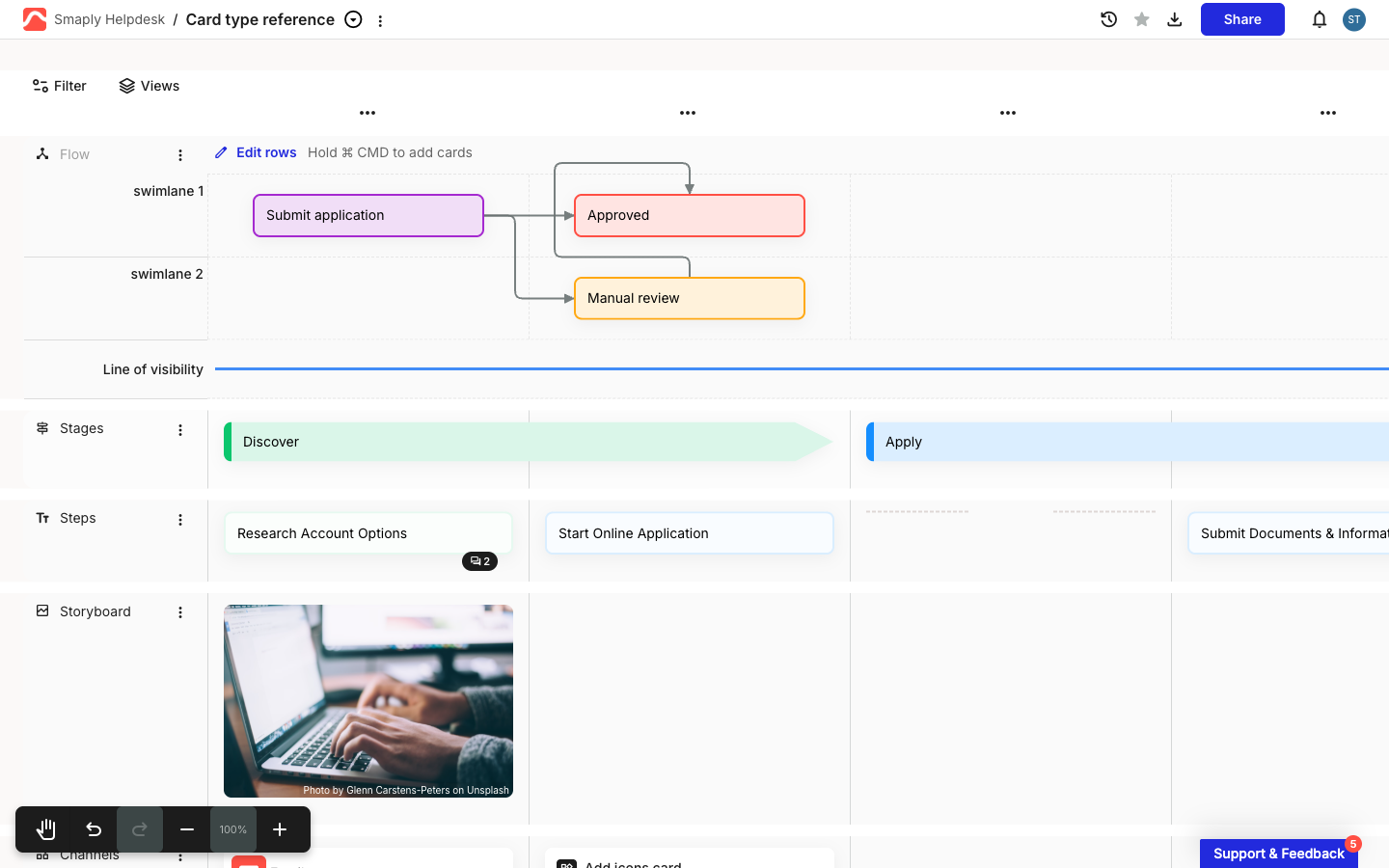Open the Views menu

point(150,86)
